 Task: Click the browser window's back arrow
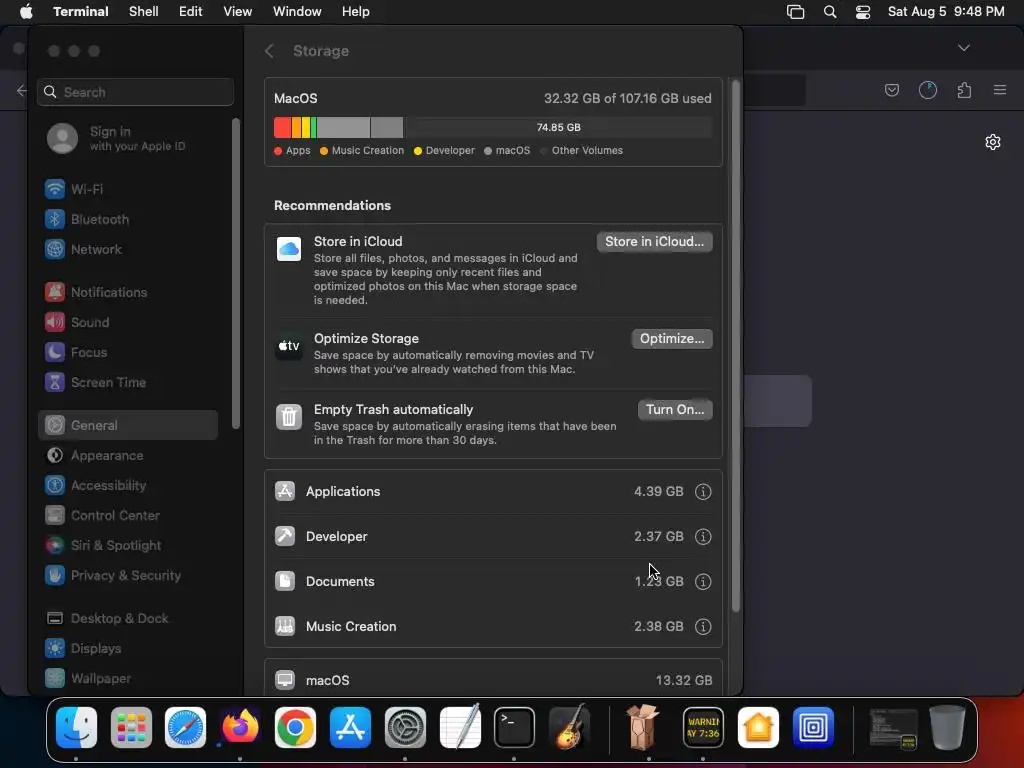(21, 91)
